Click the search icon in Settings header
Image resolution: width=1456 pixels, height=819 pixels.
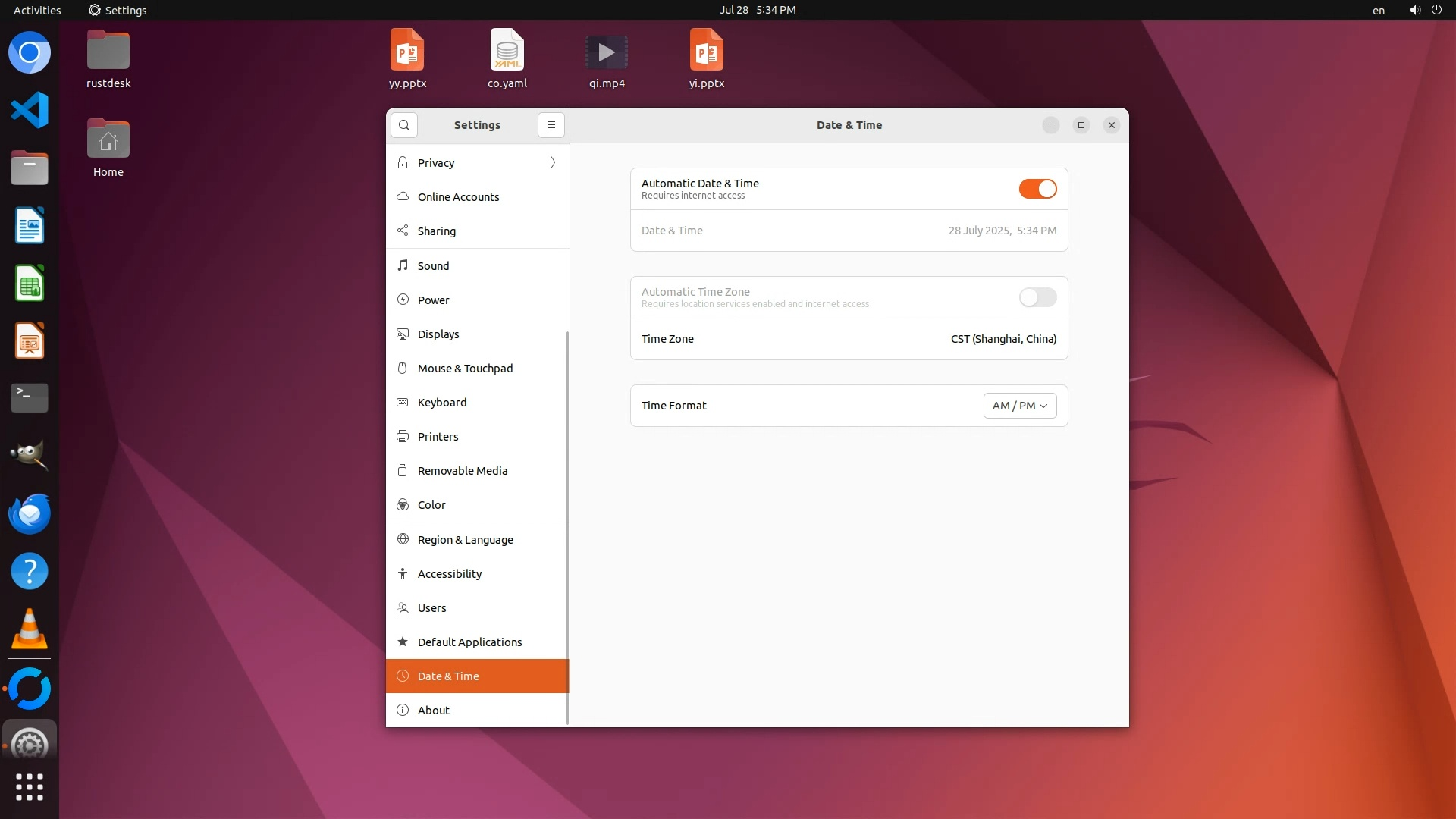click(x=404, y=125)
